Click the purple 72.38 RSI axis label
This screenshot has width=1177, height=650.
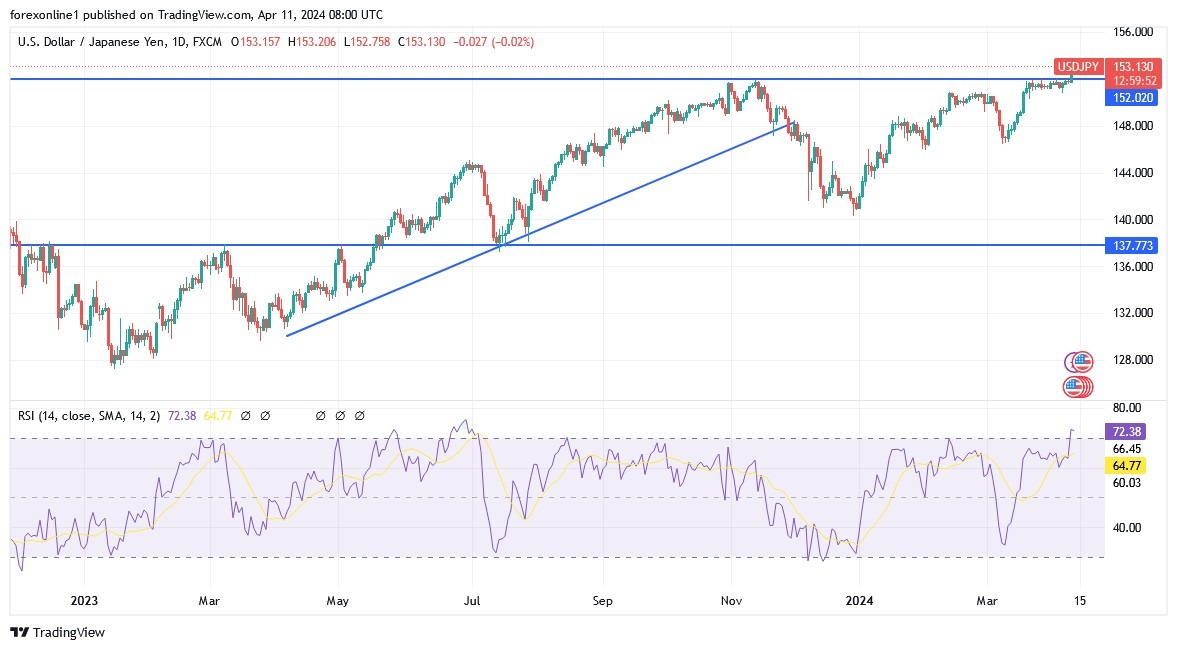click(x=1125, y=432)
